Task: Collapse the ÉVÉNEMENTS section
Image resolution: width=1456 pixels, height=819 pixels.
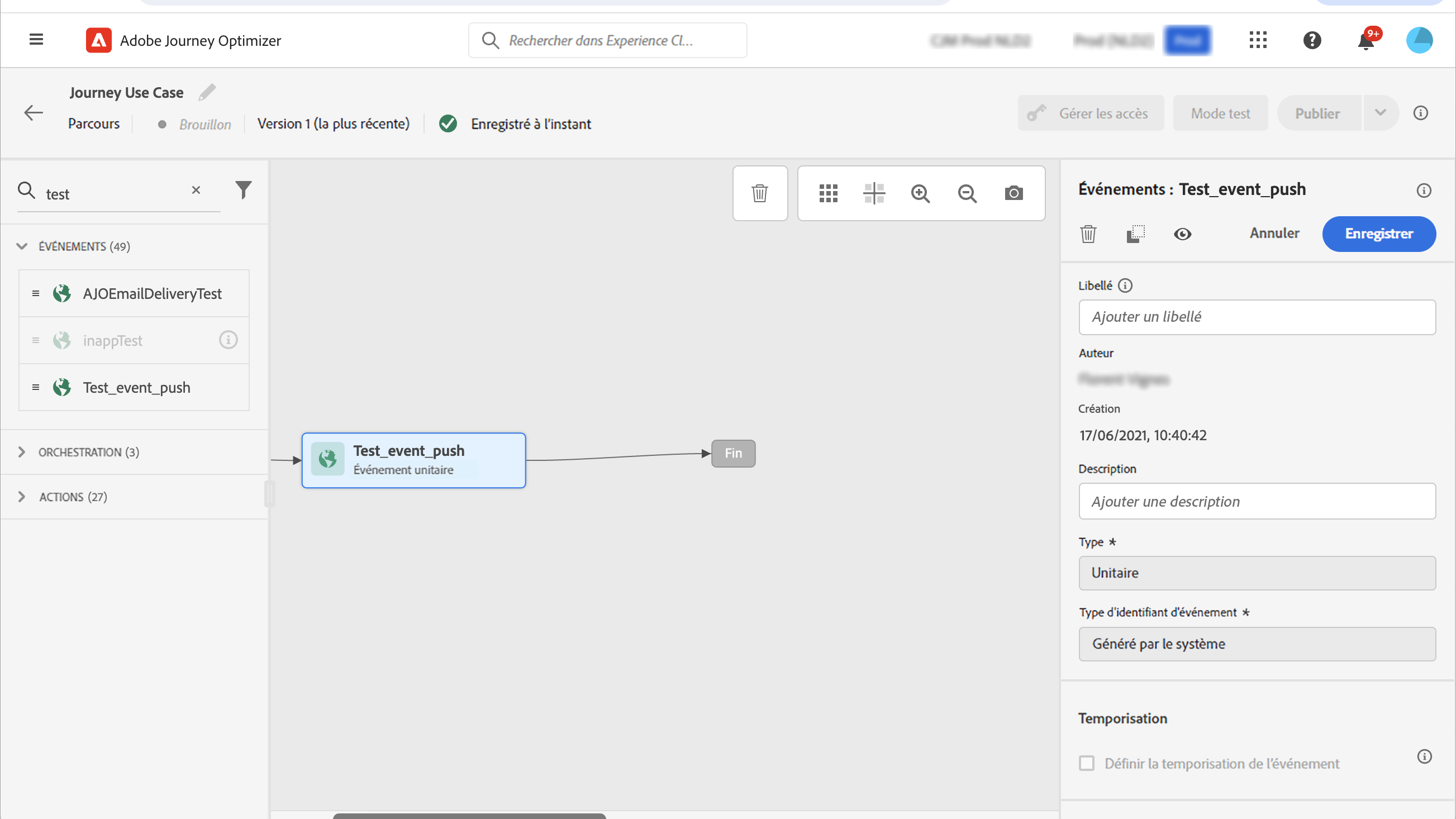Action: [21, 246]
